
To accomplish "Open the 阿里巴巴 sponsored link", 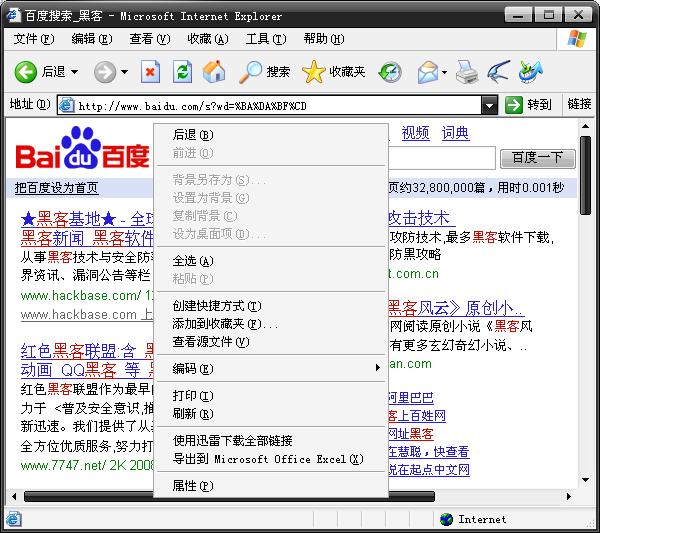I will click(411, 398).
